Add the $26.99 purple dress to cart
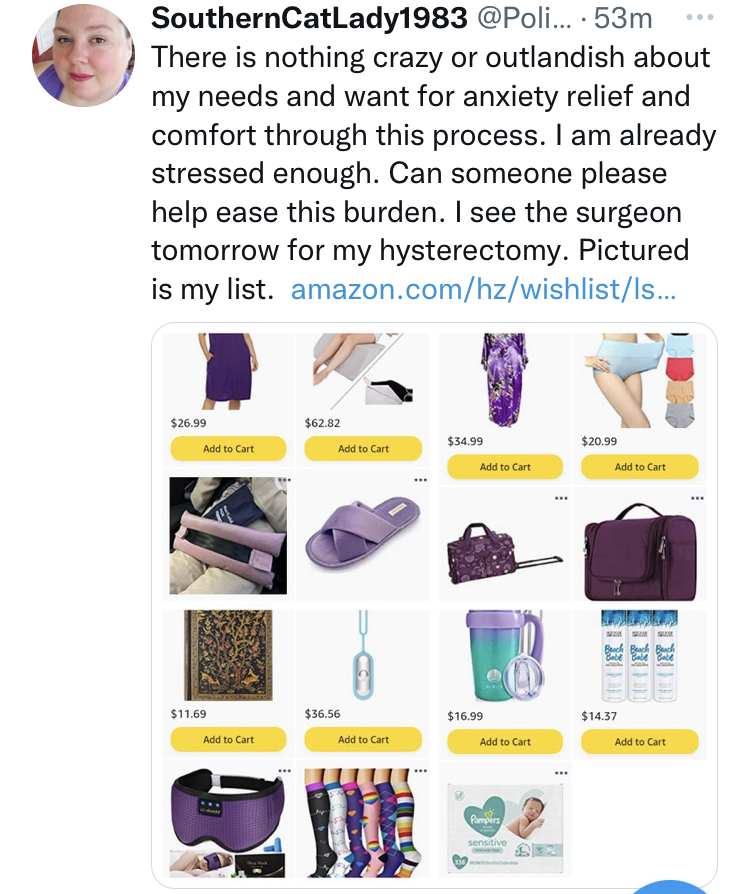This screenshot has height=894, width=750. click(228, 449)
